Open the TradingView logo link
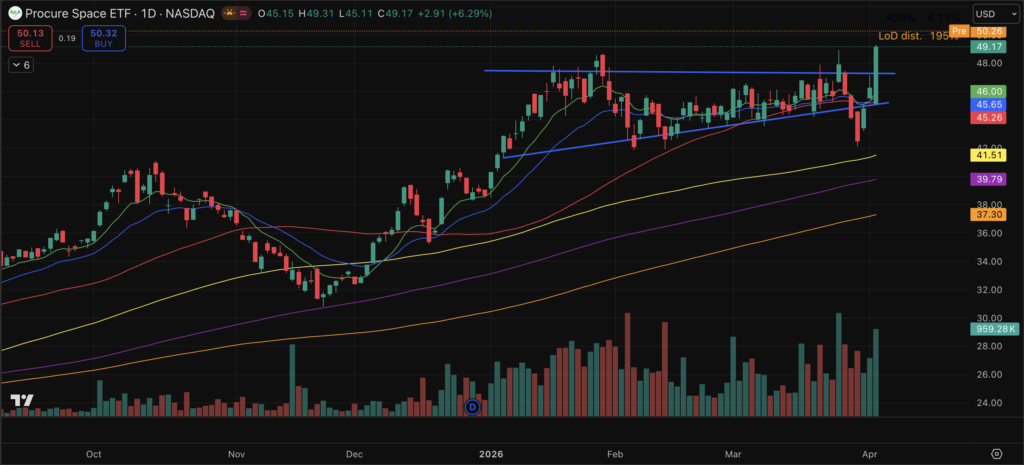1024x465 pixels. coord(21,402)
